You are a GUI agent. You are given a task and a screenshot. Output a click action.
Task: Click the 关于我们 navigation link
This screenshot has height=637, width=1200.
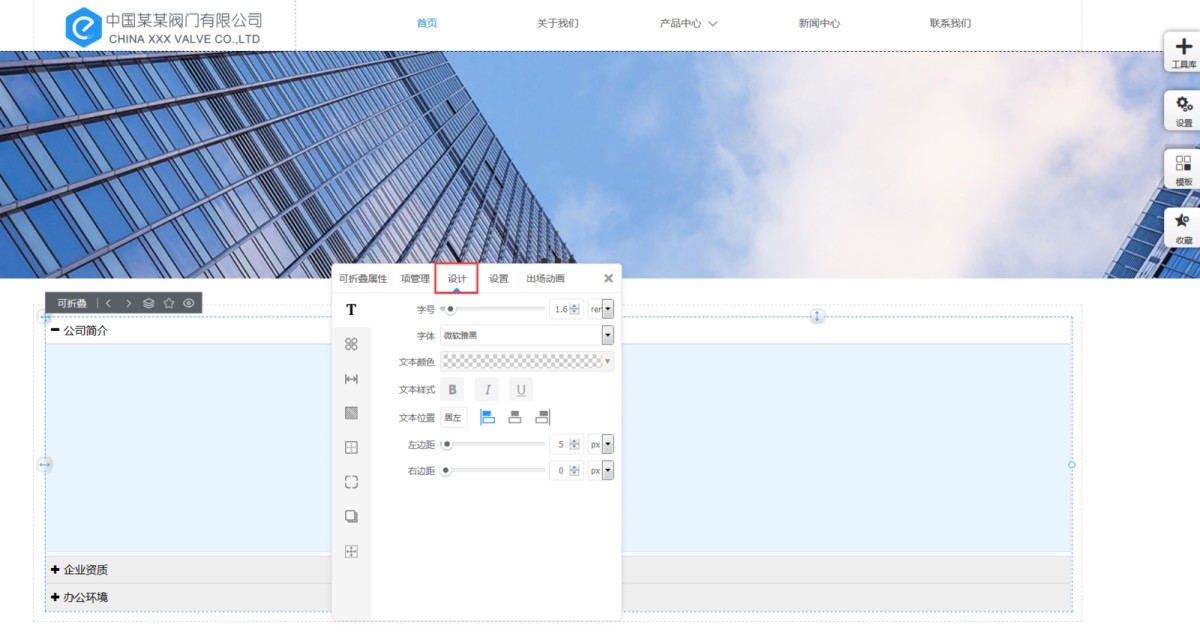coord(557,24)
